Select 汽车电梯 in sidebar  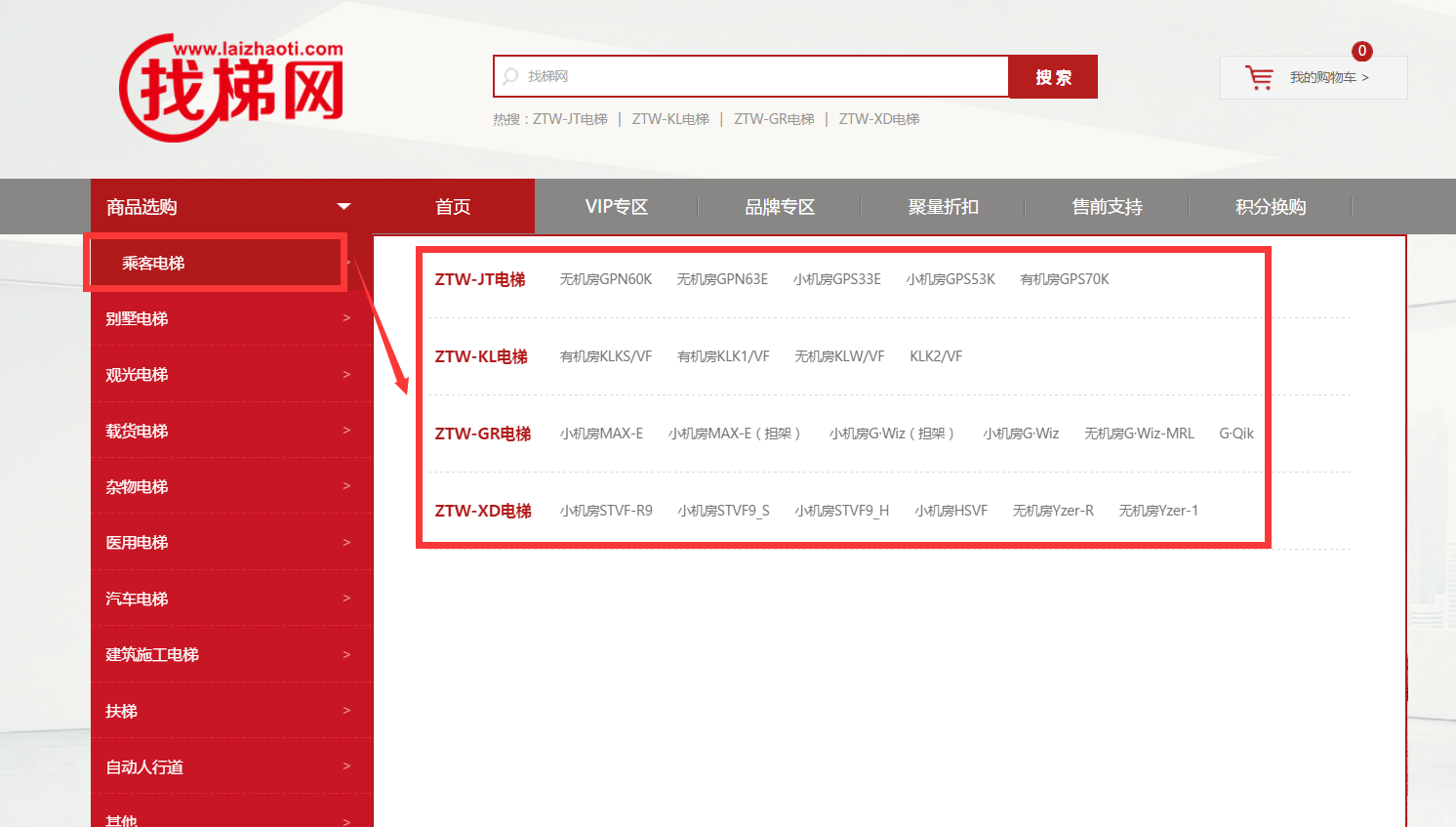tap(137, 599)
